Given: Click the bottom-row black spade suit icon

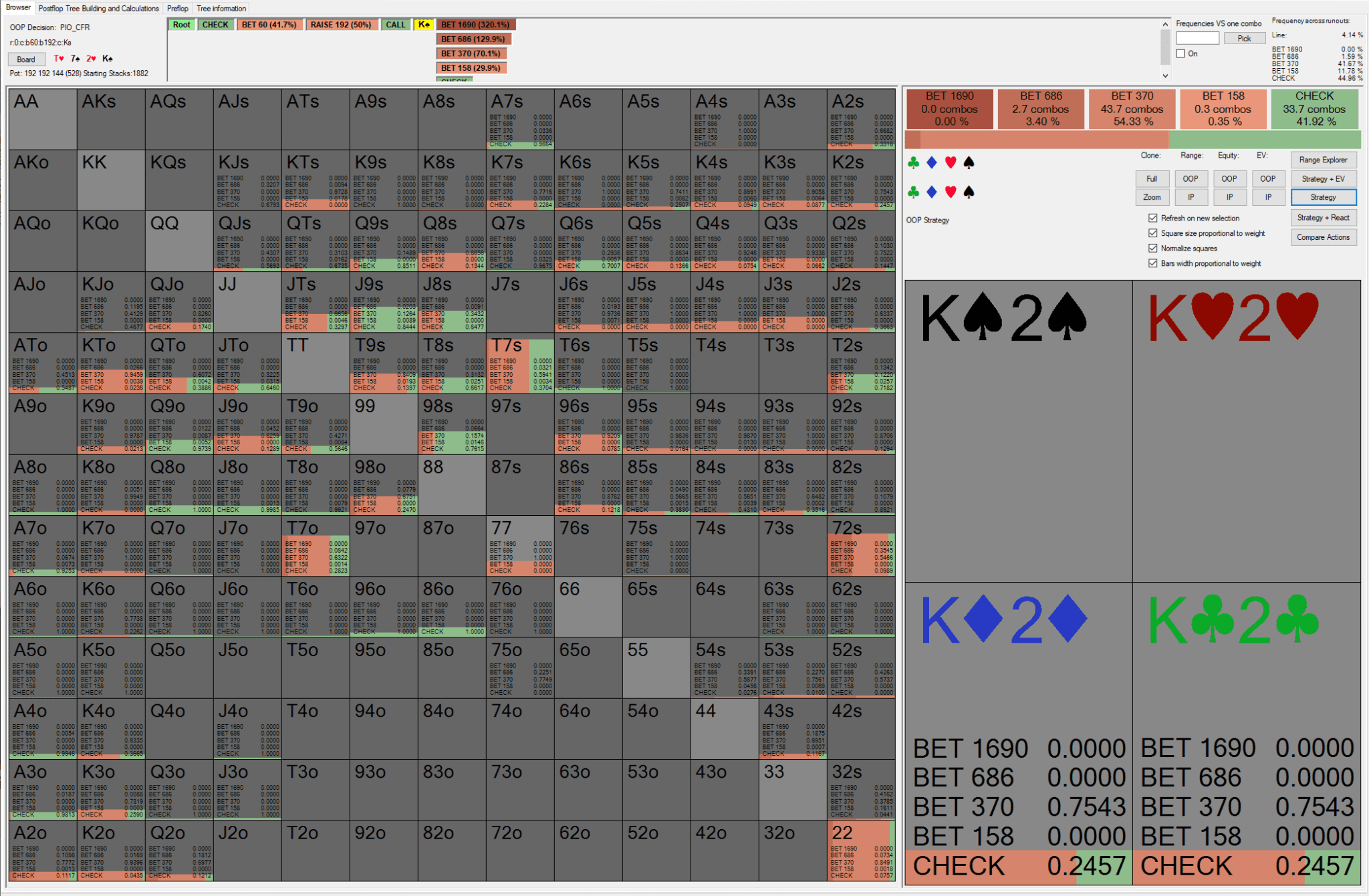Looking at the screenshot, I should pyautogui.click(x=969, y=192).
